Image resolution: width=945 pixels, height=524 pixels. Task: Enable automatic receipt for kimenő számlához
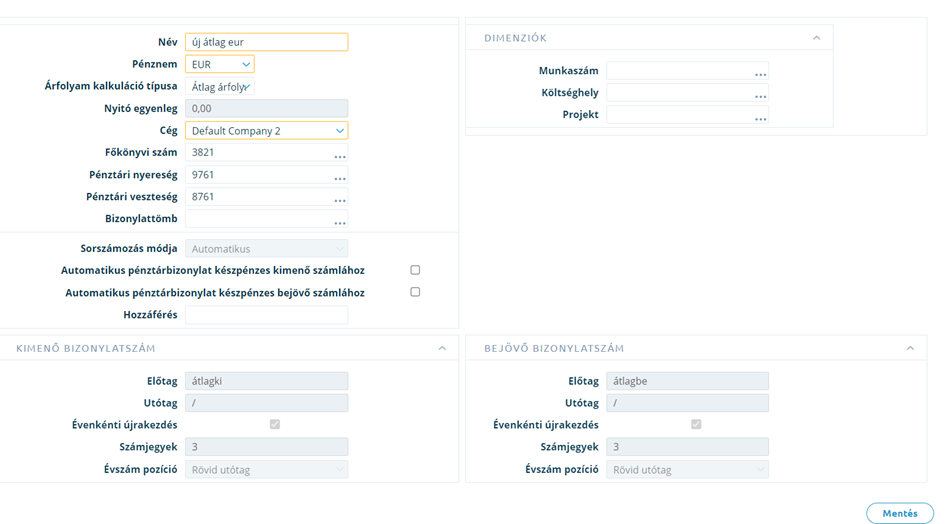tap(415, 270)
